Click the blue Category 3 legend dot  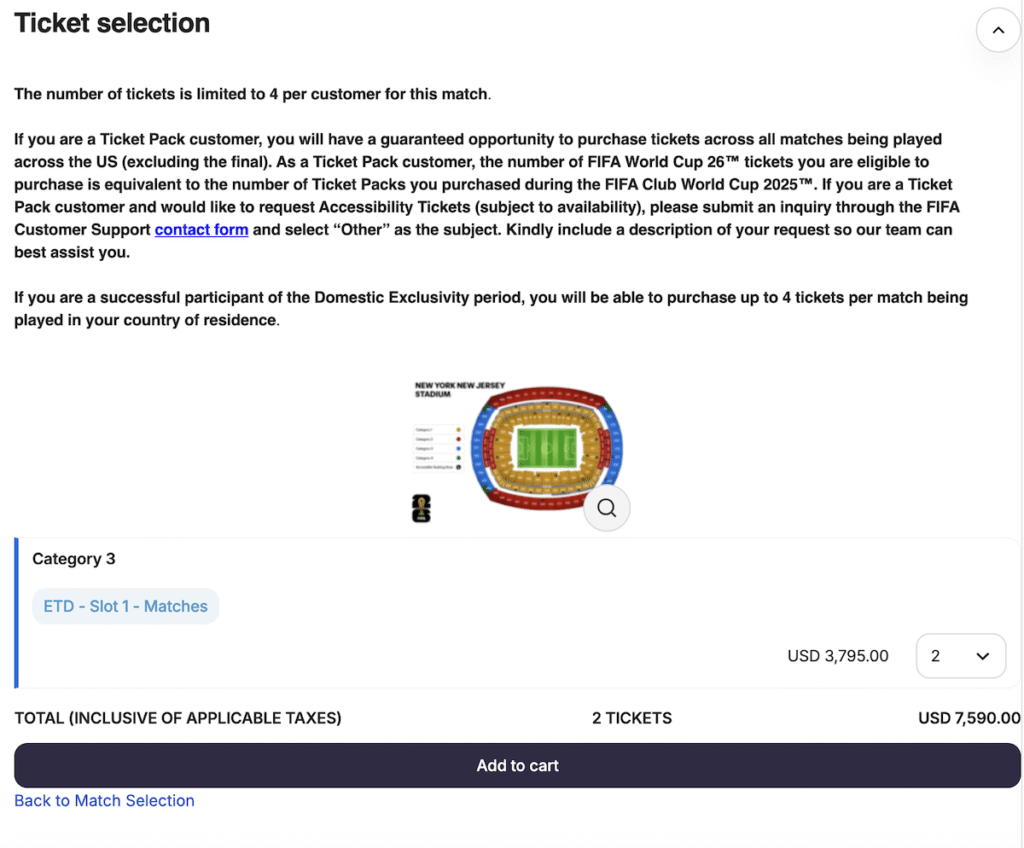tap(458, 449)
